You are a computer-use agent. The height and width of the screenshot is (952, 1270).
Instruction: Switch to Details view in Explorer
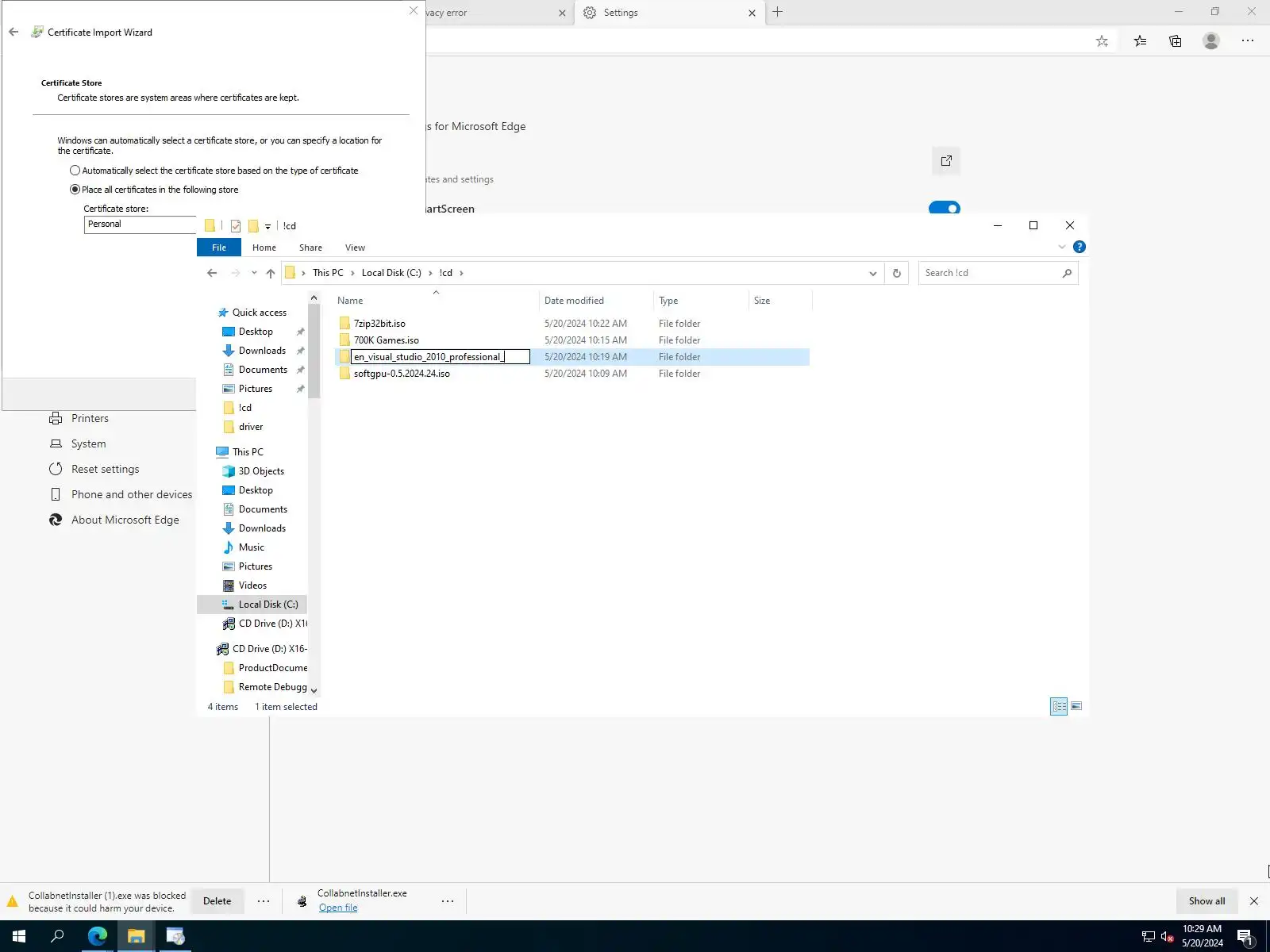[x=1059, y=706]
